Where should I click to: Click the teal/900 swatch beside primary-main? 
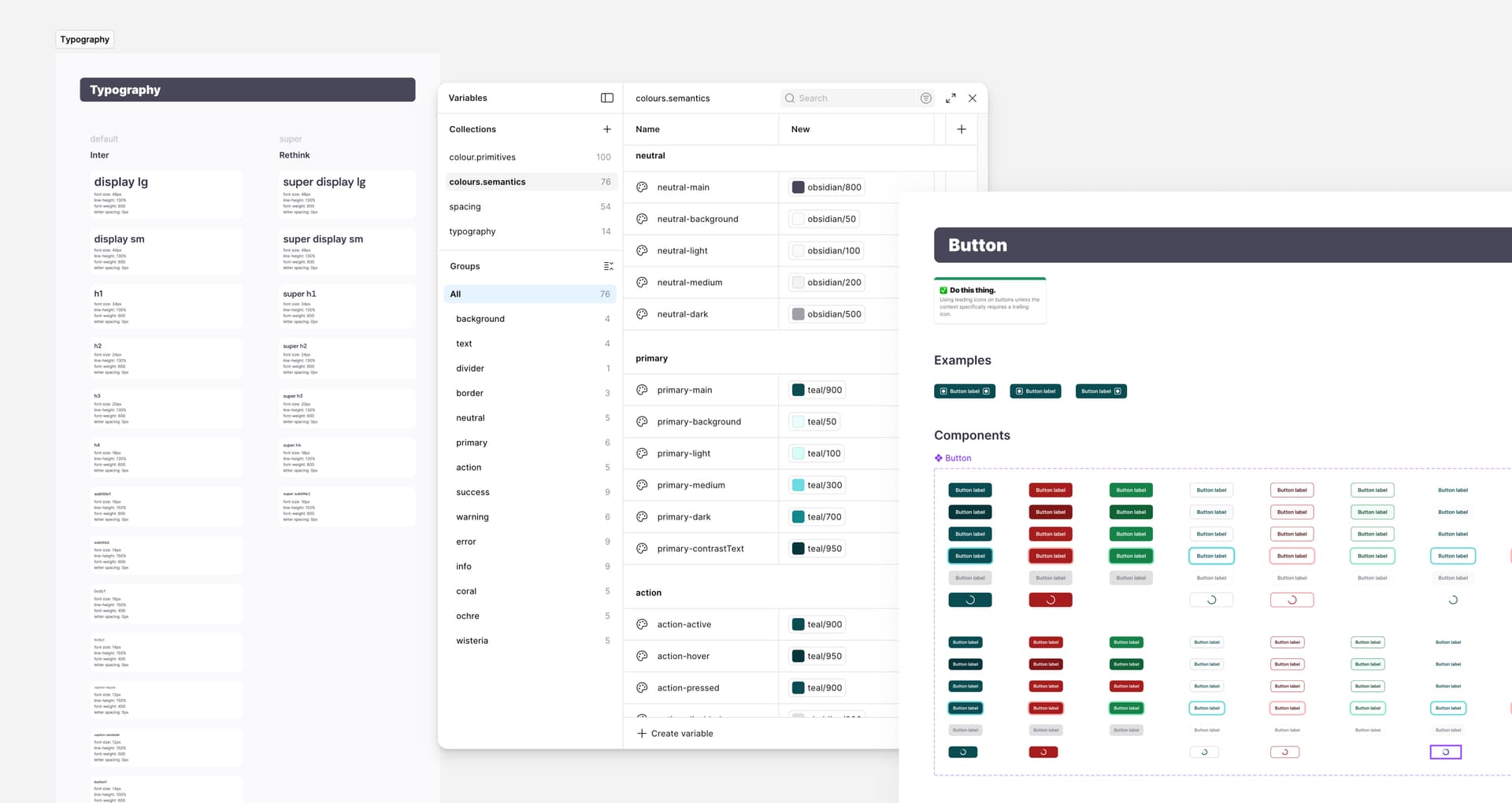pyautogui.click(x=797, y=389)
